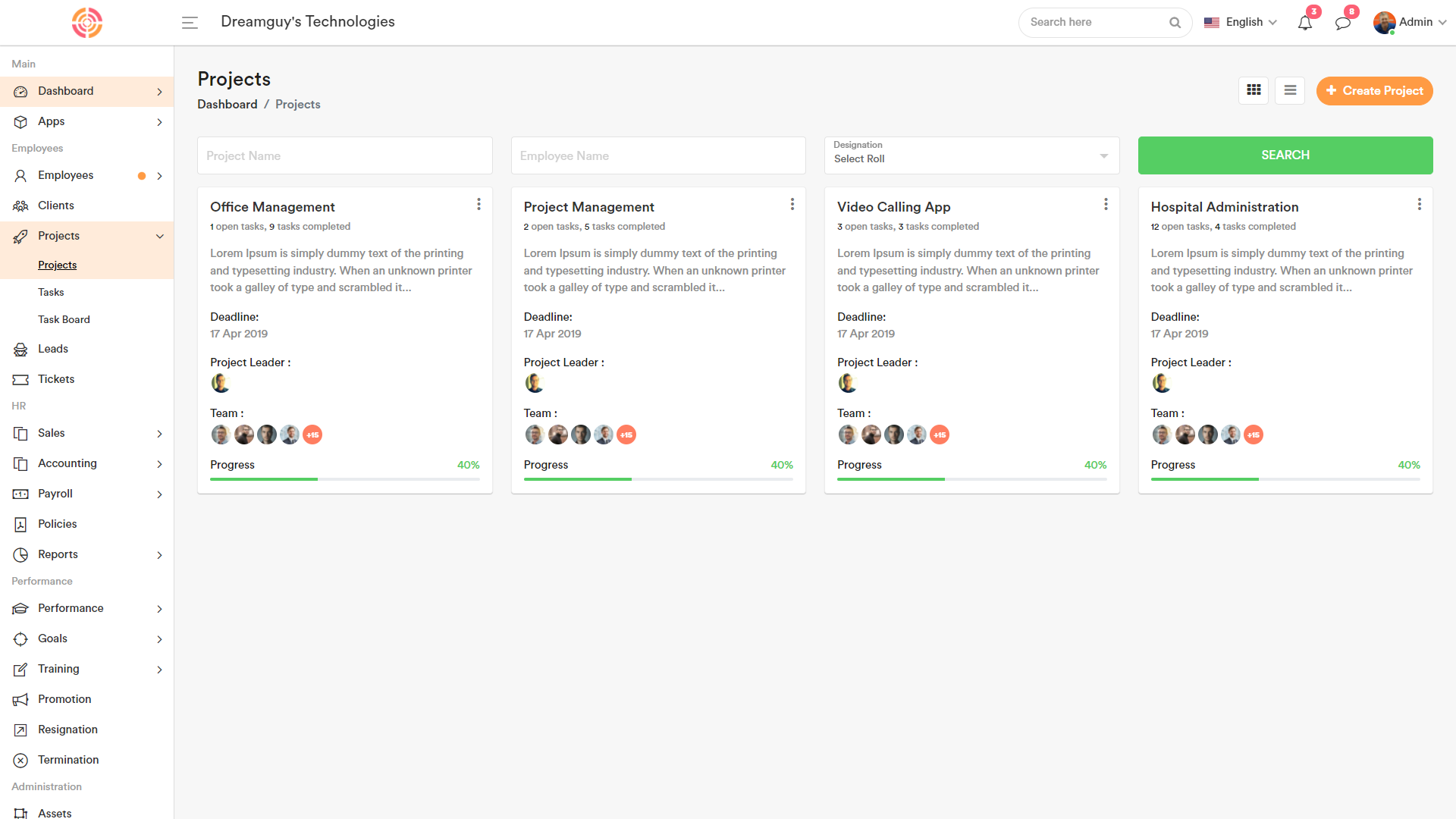Click the Project Name input field
The height and width of the screenshot is (819, 1456).
click(x=344, y=155)
